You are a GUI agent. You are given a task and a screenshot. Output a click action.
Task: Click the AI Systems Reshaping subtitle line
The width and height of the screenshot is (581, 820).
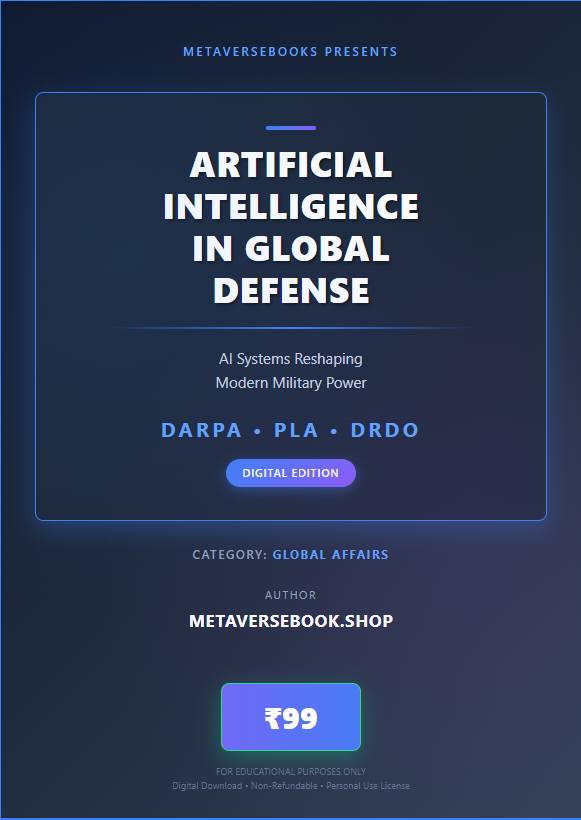coord(291,359)
